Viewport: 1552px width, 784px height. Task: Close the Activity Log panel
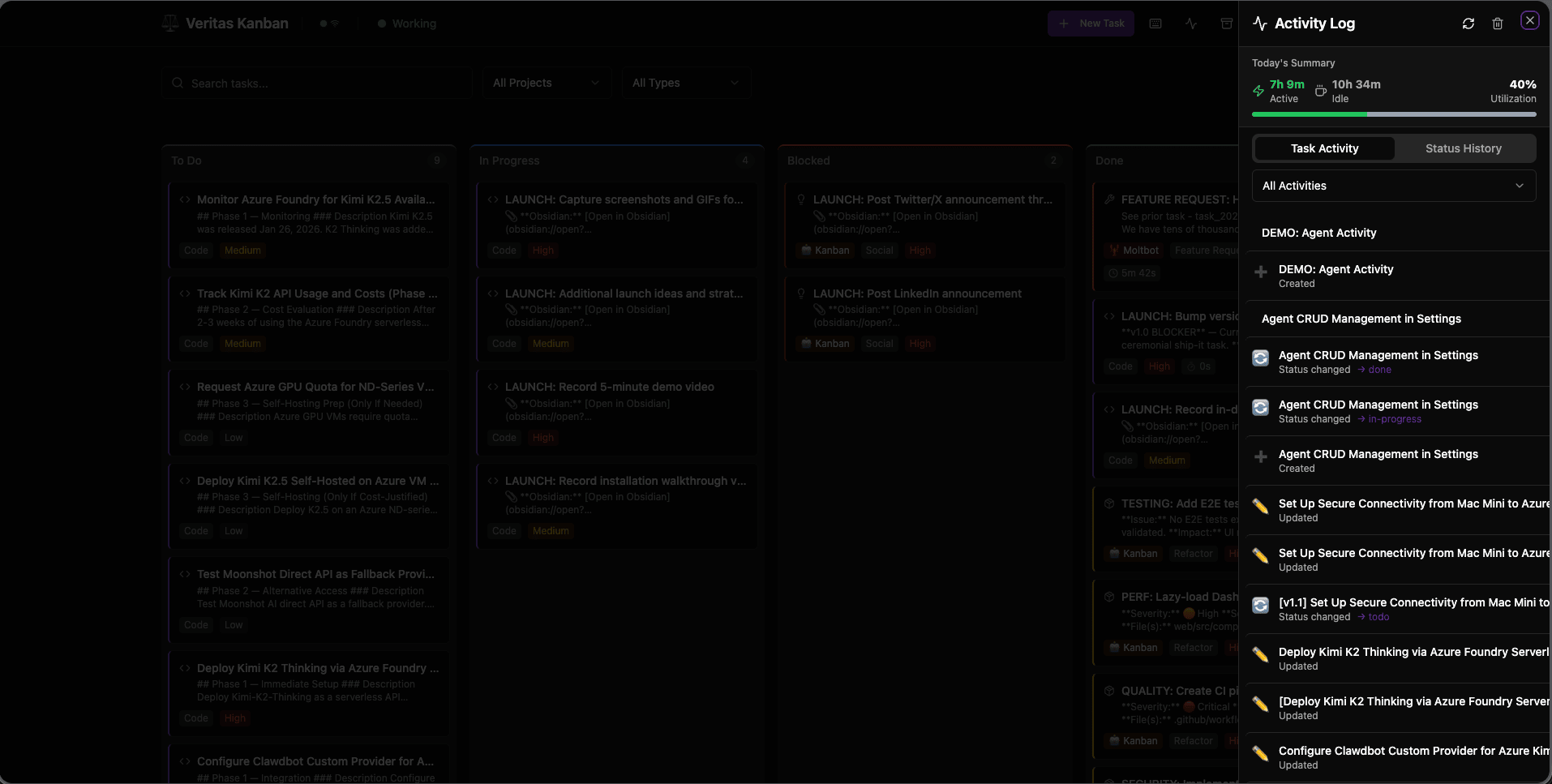[x=1529, y=21]
